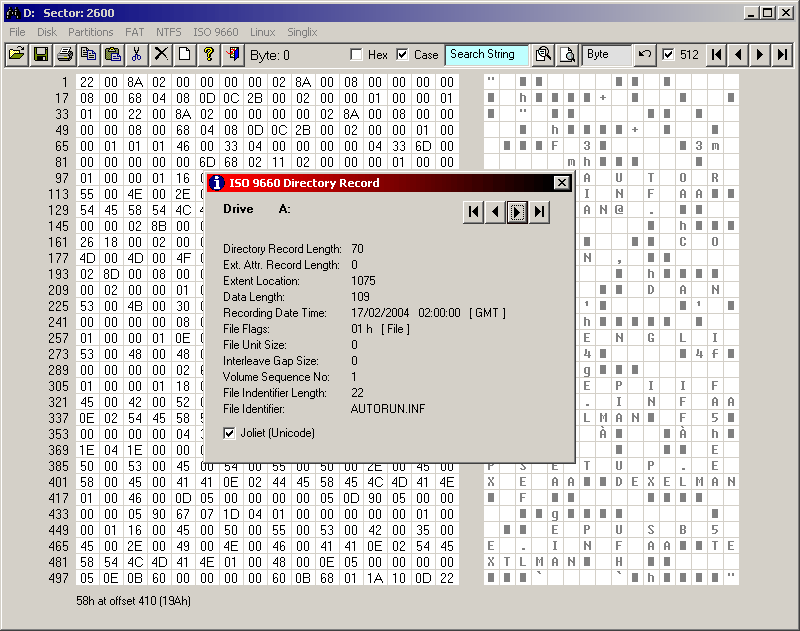This screenshot has height=631, width=800.
Task: Enable the Hex search checkbox
Action: click(x=357, y=55)
